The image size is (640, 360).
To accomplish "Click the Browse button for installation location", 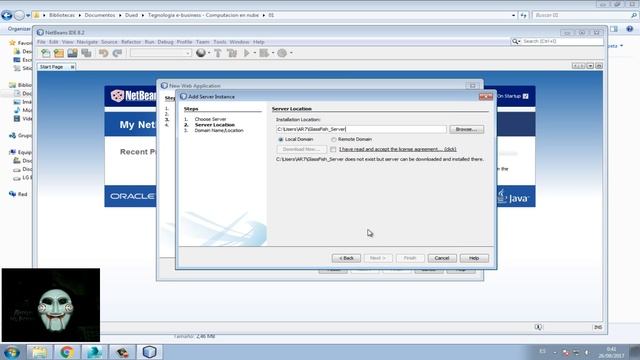I will [467, 129].
